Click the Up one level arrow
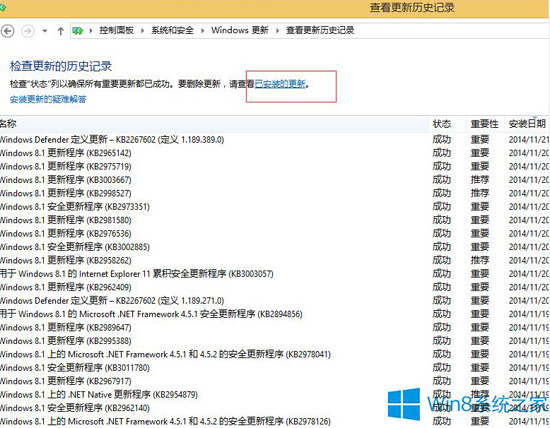 click(60, 31)
